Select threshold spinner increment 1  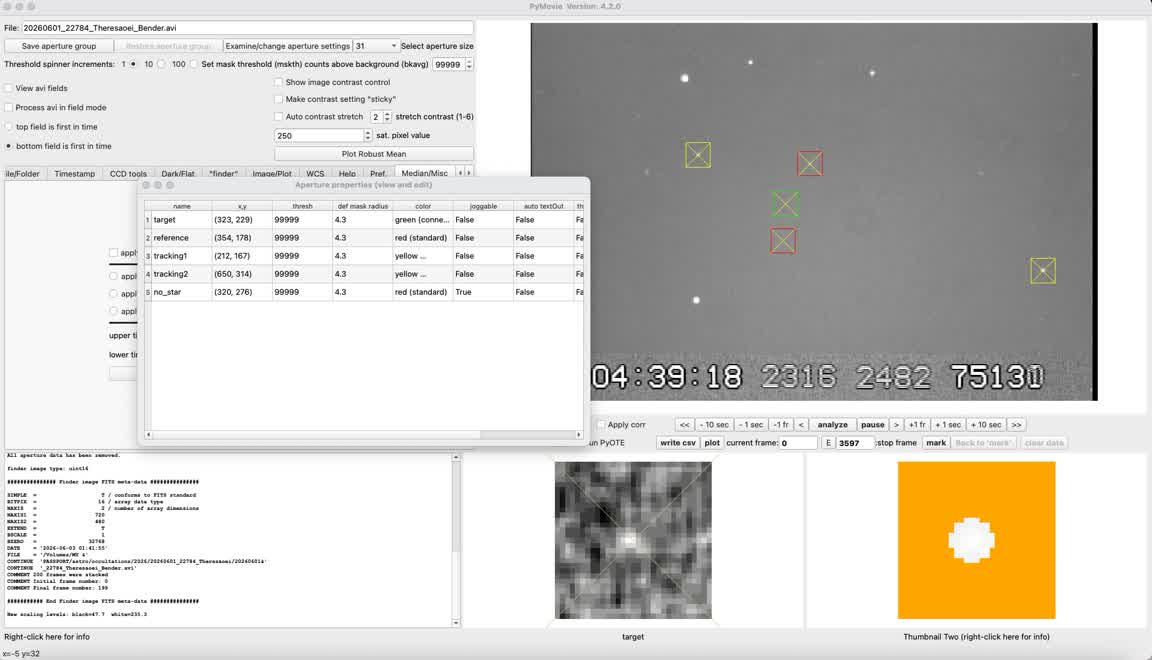[x=133, y=64]
